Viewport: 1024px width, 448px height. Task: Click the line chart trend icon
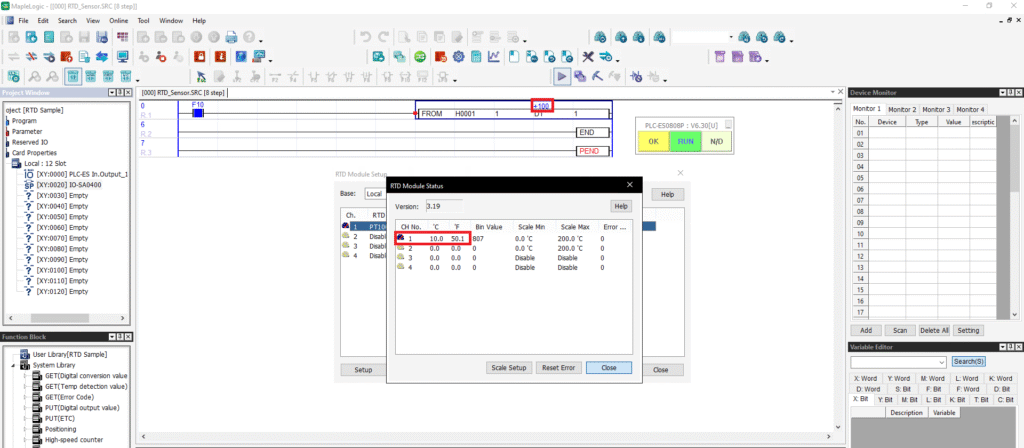click(x=494, y=56)
